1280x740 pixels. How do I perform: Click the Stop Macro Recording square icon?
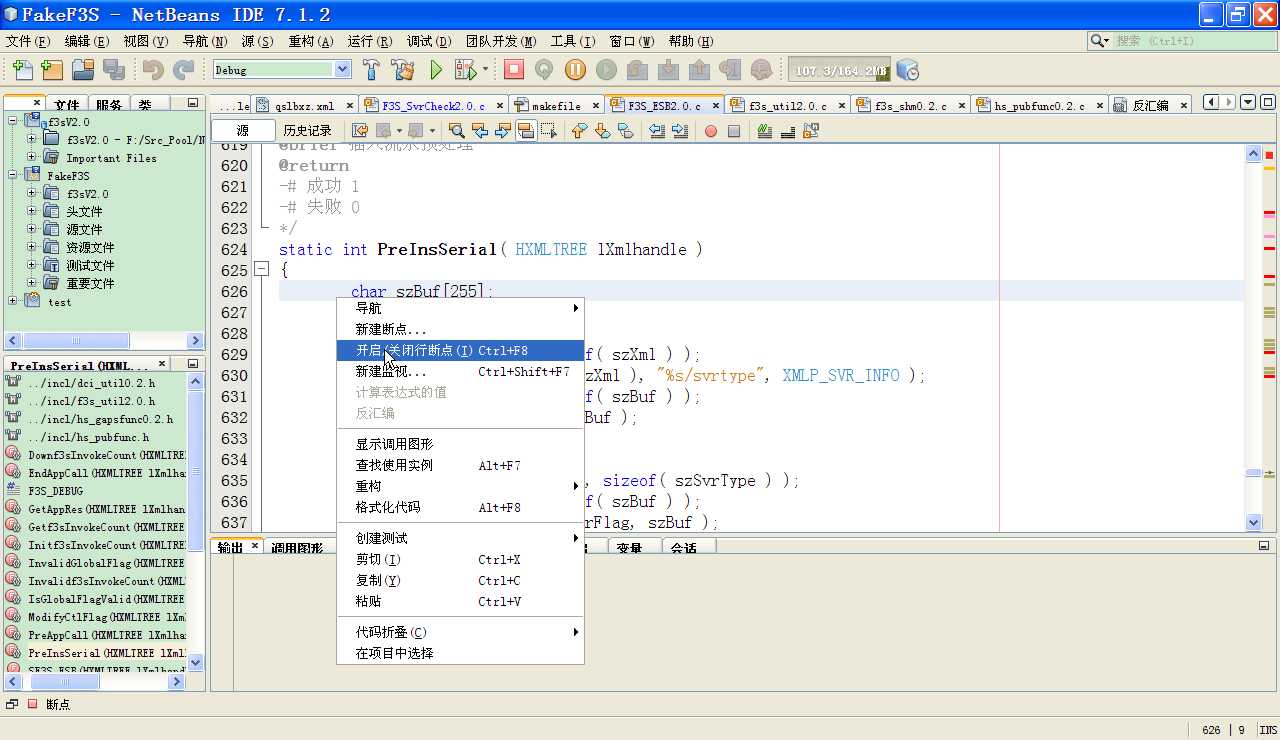(734, 131)
